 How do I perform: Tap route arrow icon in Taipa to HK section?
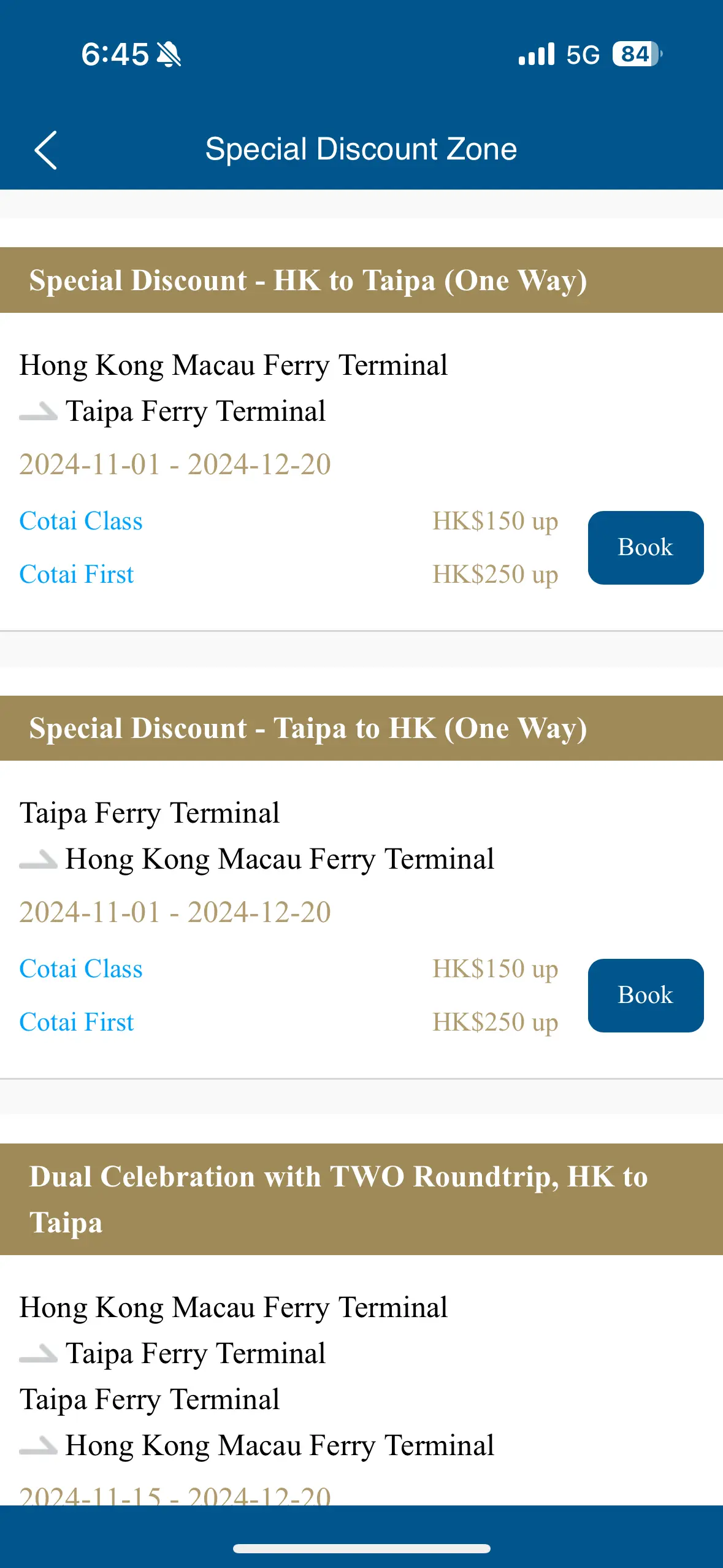pyautogui.click(x=38, y=858)
